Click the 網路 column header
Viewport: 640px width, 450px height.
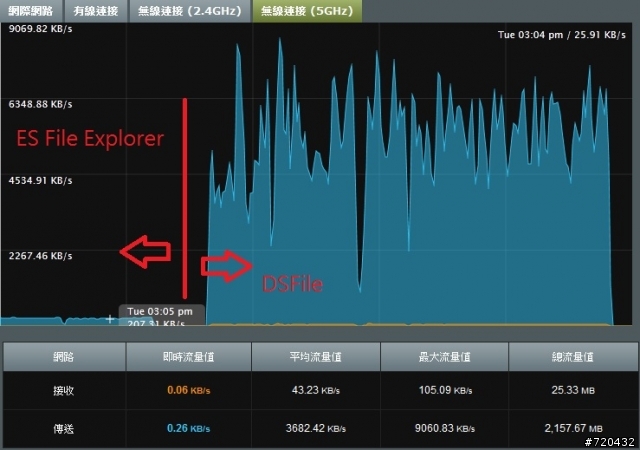(64, 357)
